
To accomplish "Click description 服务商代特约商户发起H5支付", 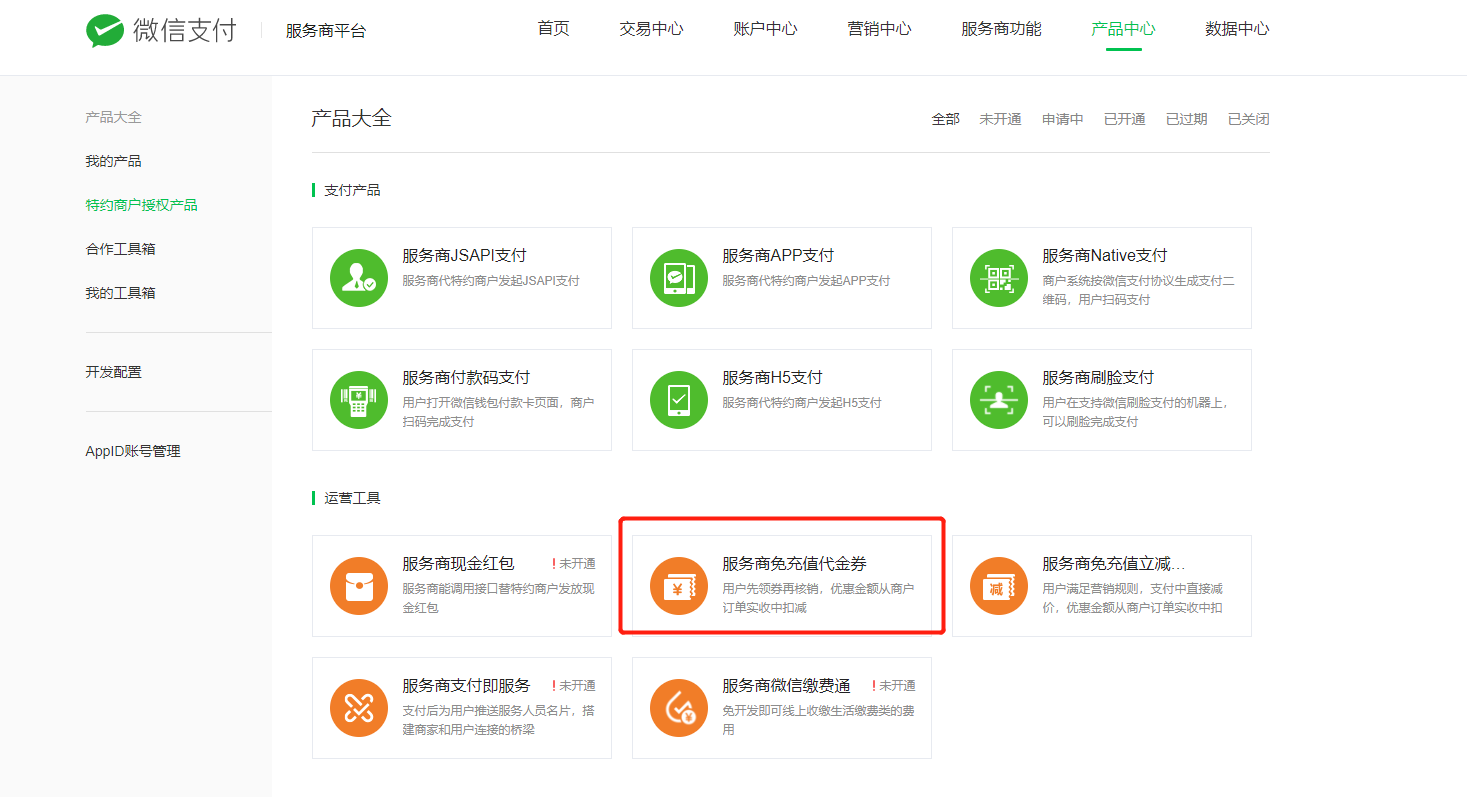I will click(x=802, y=403).
